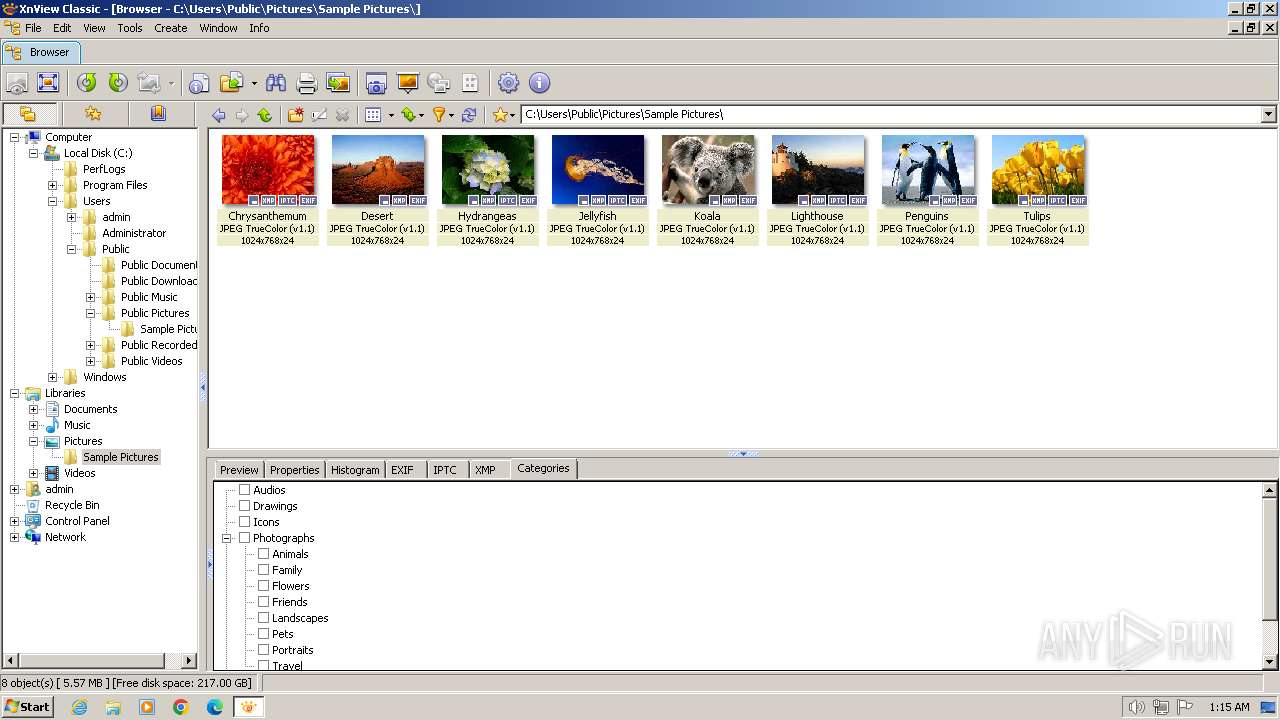The width and height of the screenshot is (1280, 720).
Task: Check the Family category checkbox
Action: coord(264,570)
